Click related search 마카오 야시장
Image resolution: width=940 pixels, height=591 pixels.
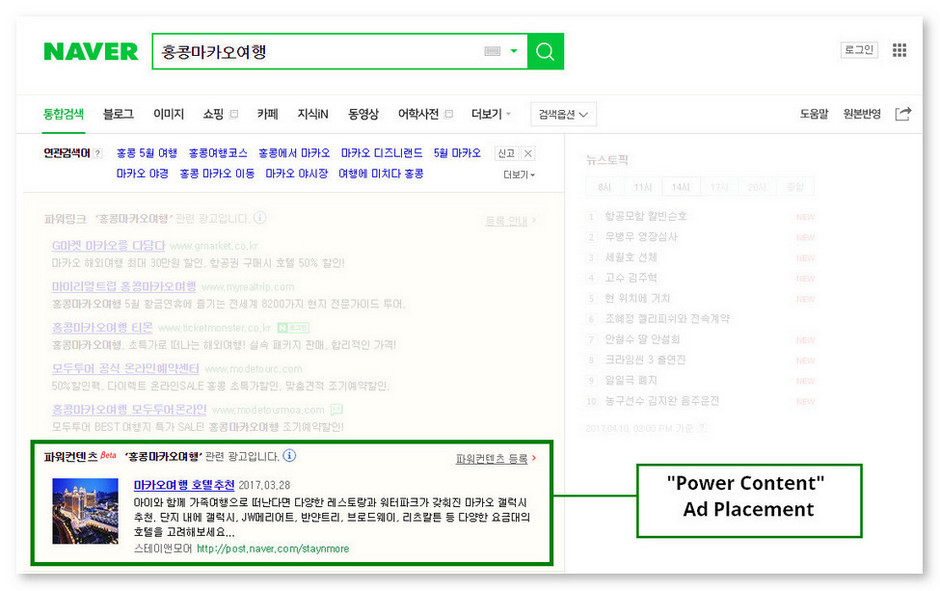(297, 174)
